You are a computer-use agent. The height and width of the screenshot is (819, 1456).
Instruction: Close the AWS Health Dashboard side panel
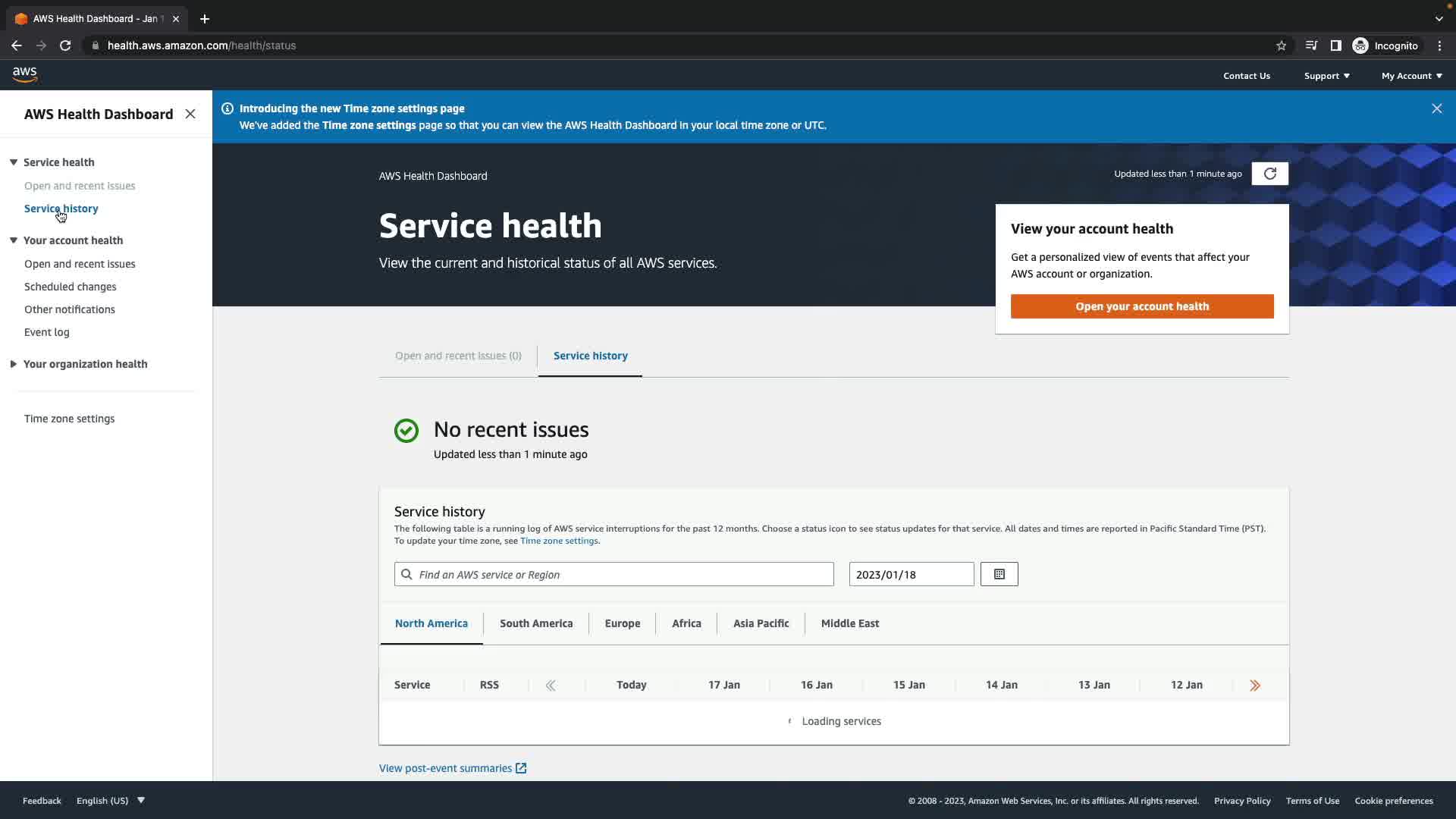click(x=190, y=114)
